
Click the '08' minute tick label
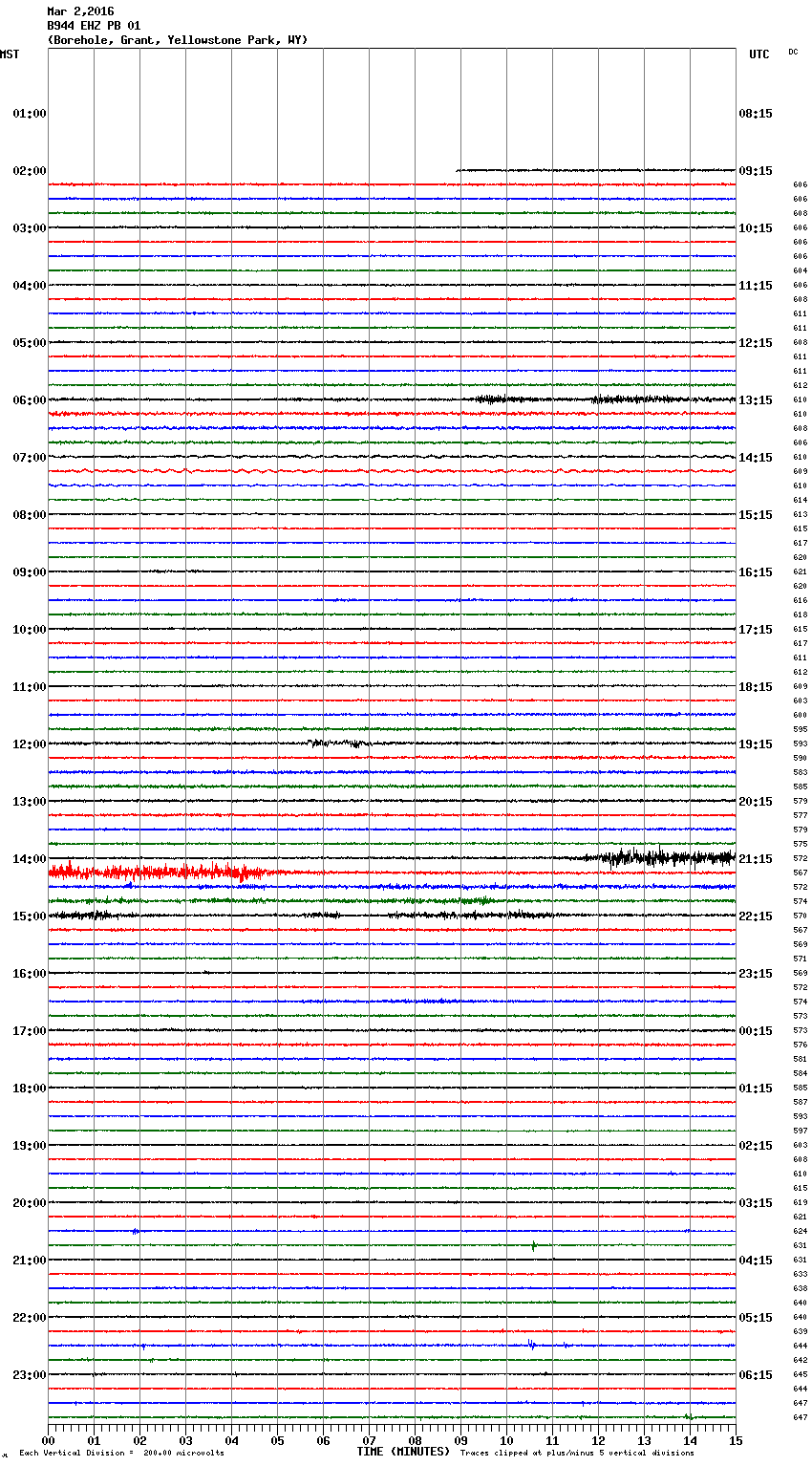point(415,1440)
